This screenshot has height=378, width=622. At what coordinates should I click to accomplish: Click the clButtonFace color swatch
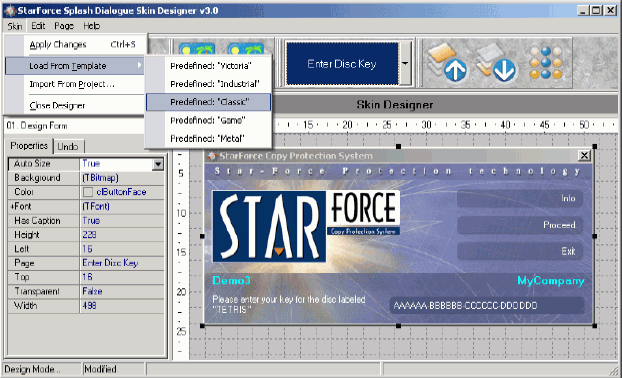pos(88,192)
